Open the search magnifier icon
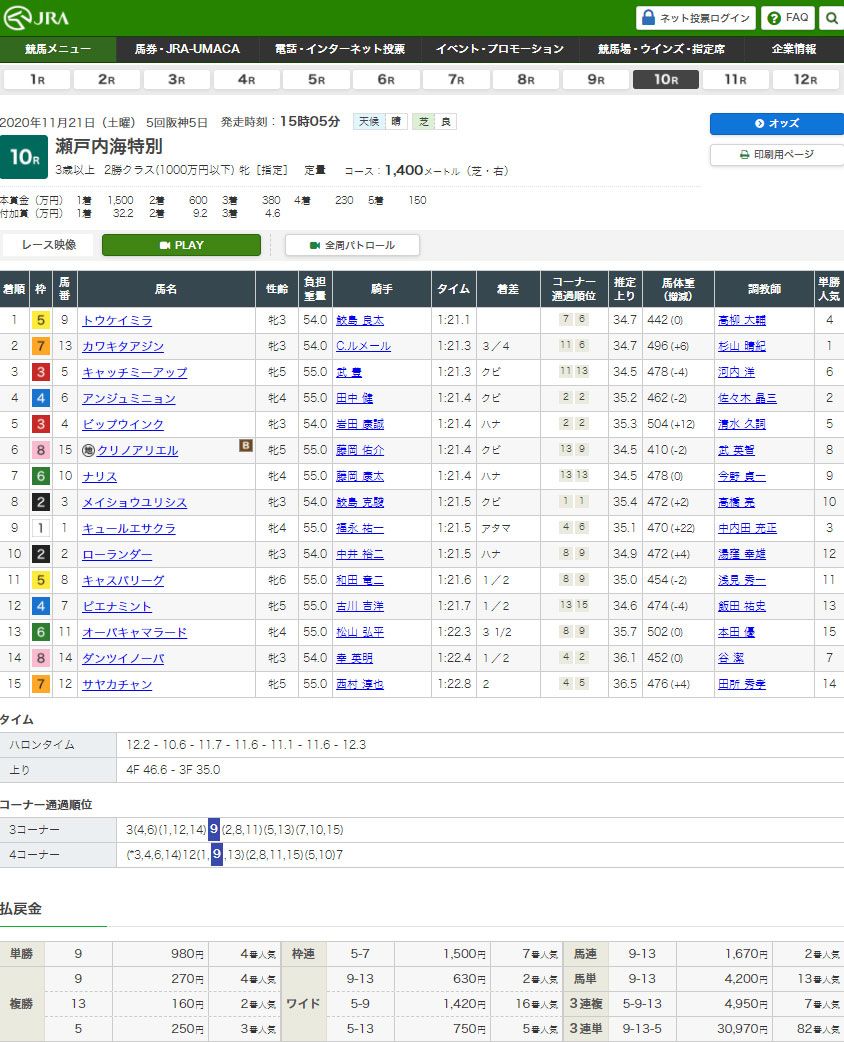This screenshot has height=1042, width=844. click(x=831, y=18)
